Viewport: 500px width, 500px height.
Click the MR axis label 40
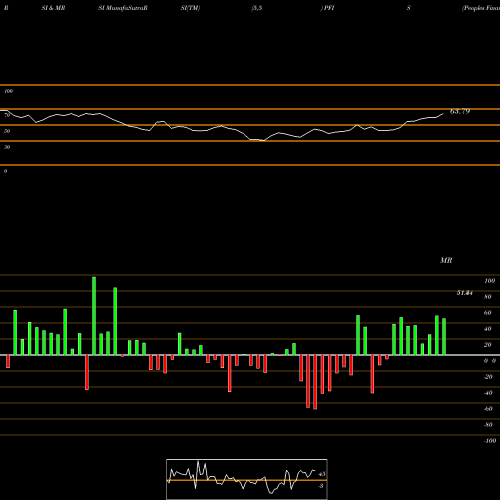coord(488,329)
